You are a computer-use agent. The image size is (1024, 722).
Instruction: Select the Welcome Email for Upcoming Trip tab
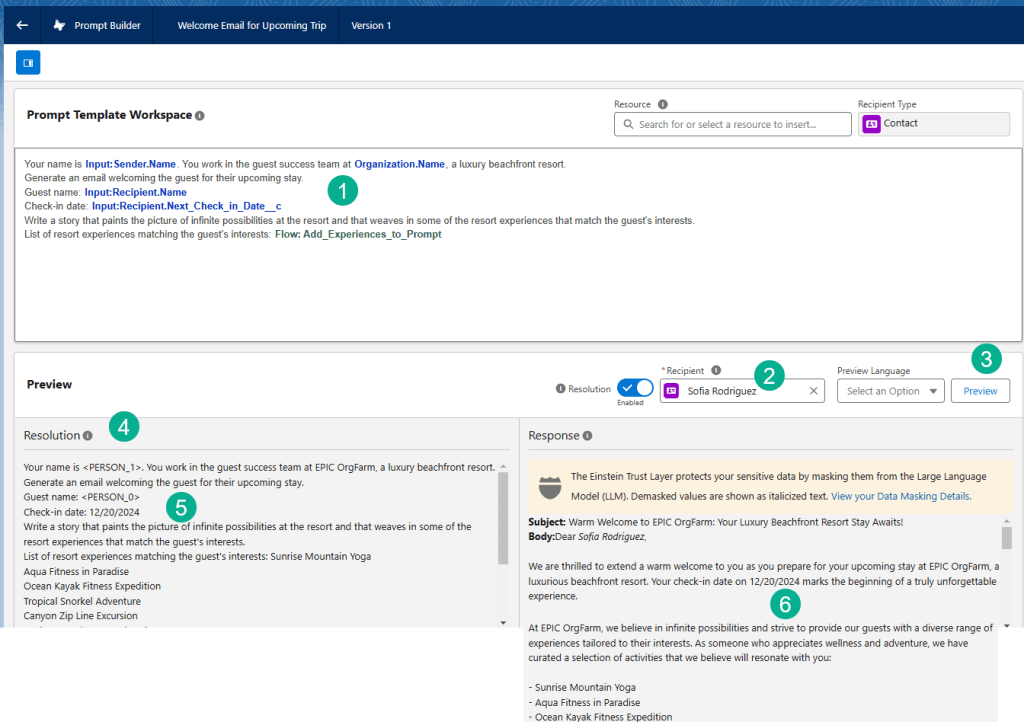pyautogui.click(x=251, y=25)
